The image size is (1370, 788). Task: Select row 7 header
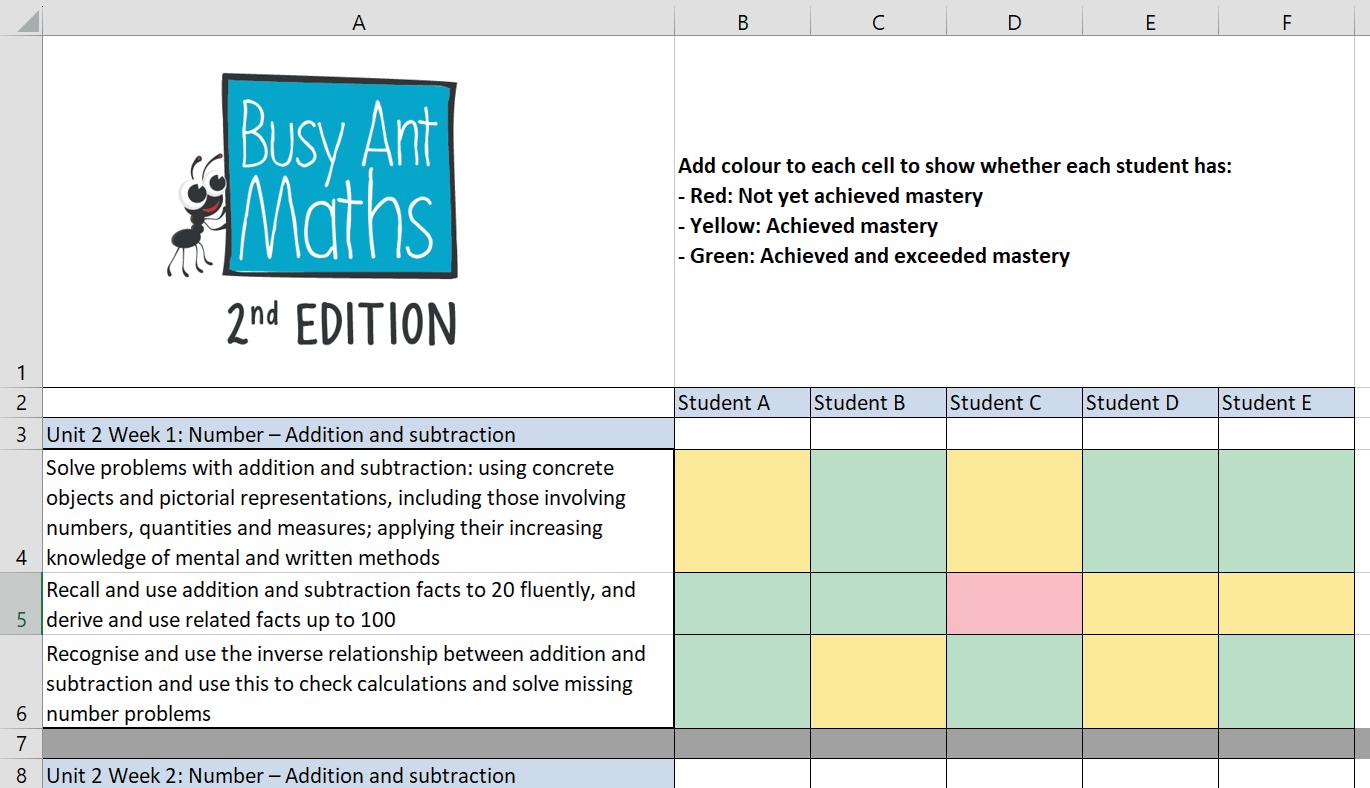[21, 744]
